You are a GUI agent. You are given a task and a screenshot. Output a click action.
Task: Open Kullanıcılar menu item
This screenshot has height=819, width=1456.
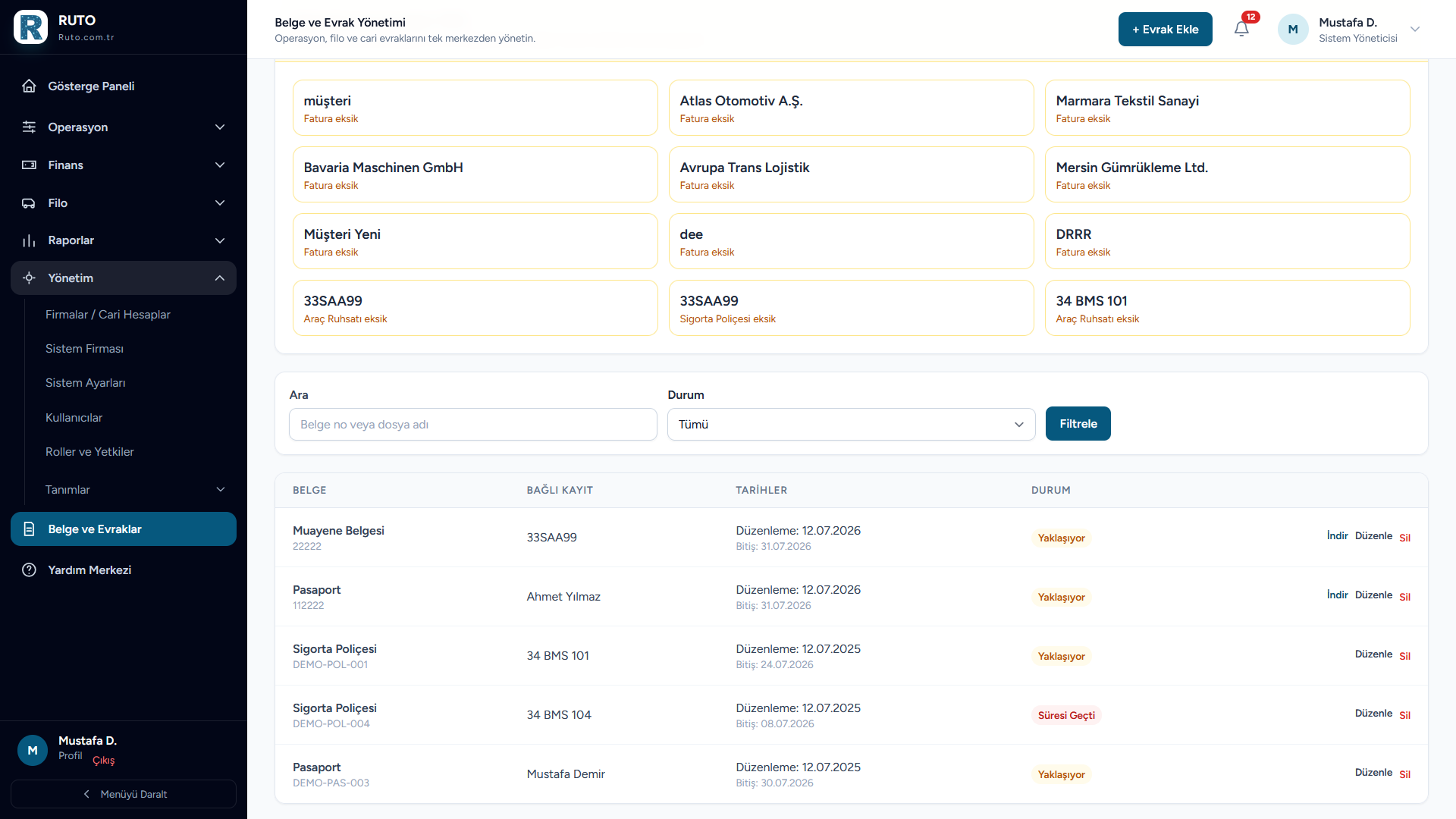[74, 417]
